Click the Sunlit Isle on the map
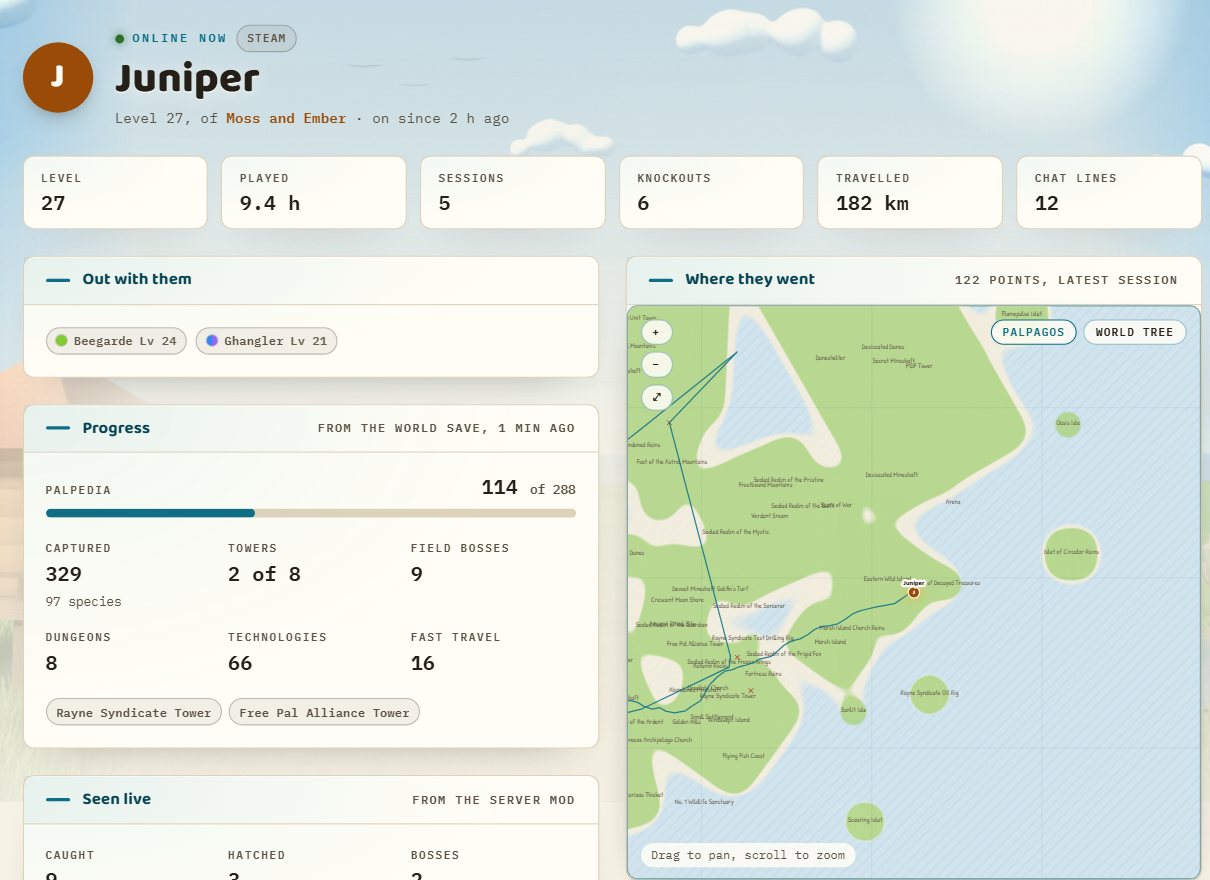1210x880 pixels. tap(853, 709)
